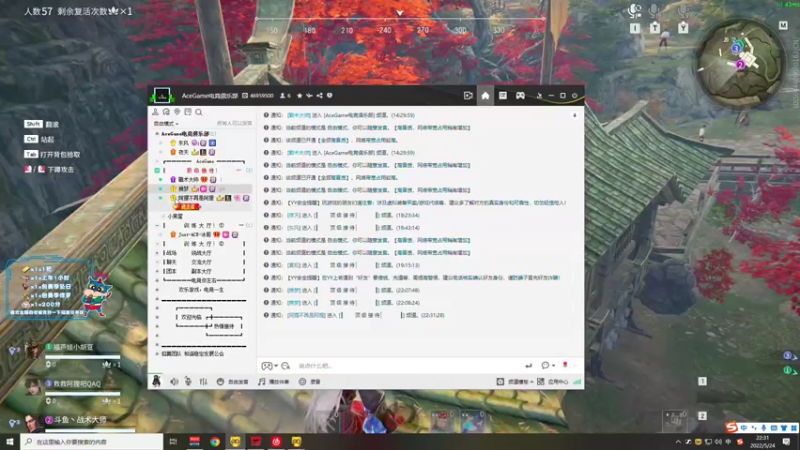
Task: Collapse the AceGame root channel node
Action: click(157, 134)
